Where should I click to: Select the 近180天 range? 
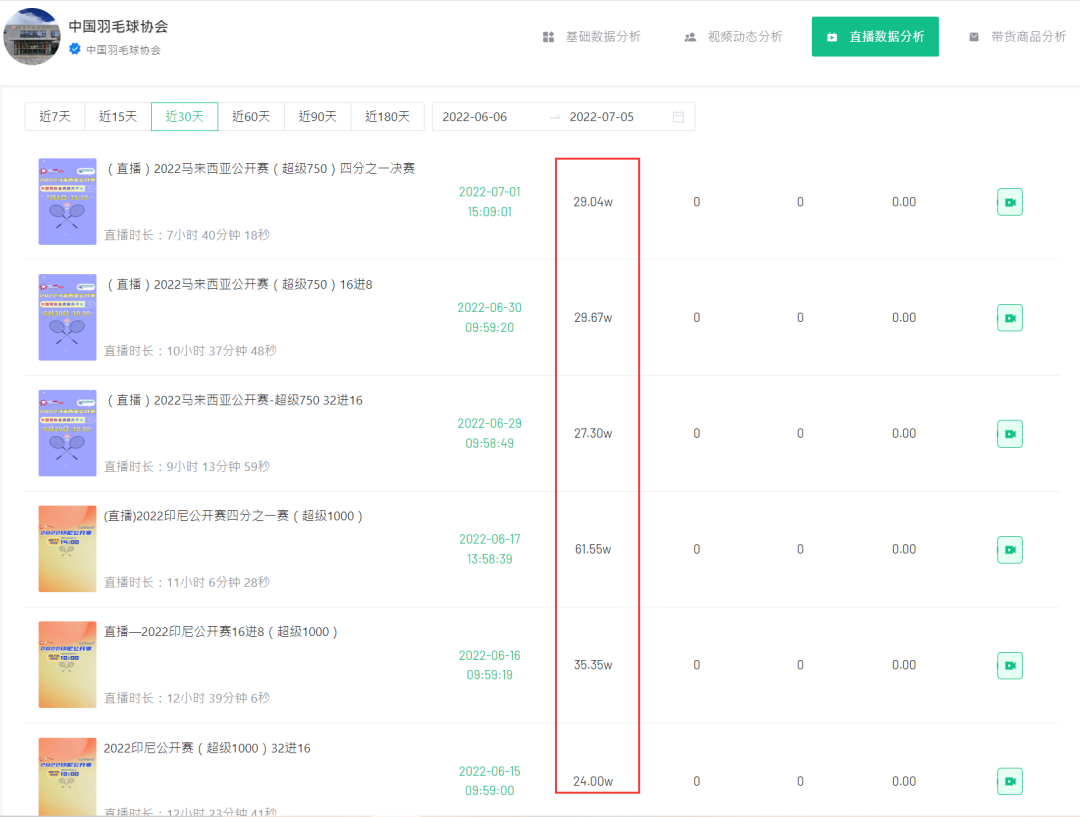tap(387, 116)
